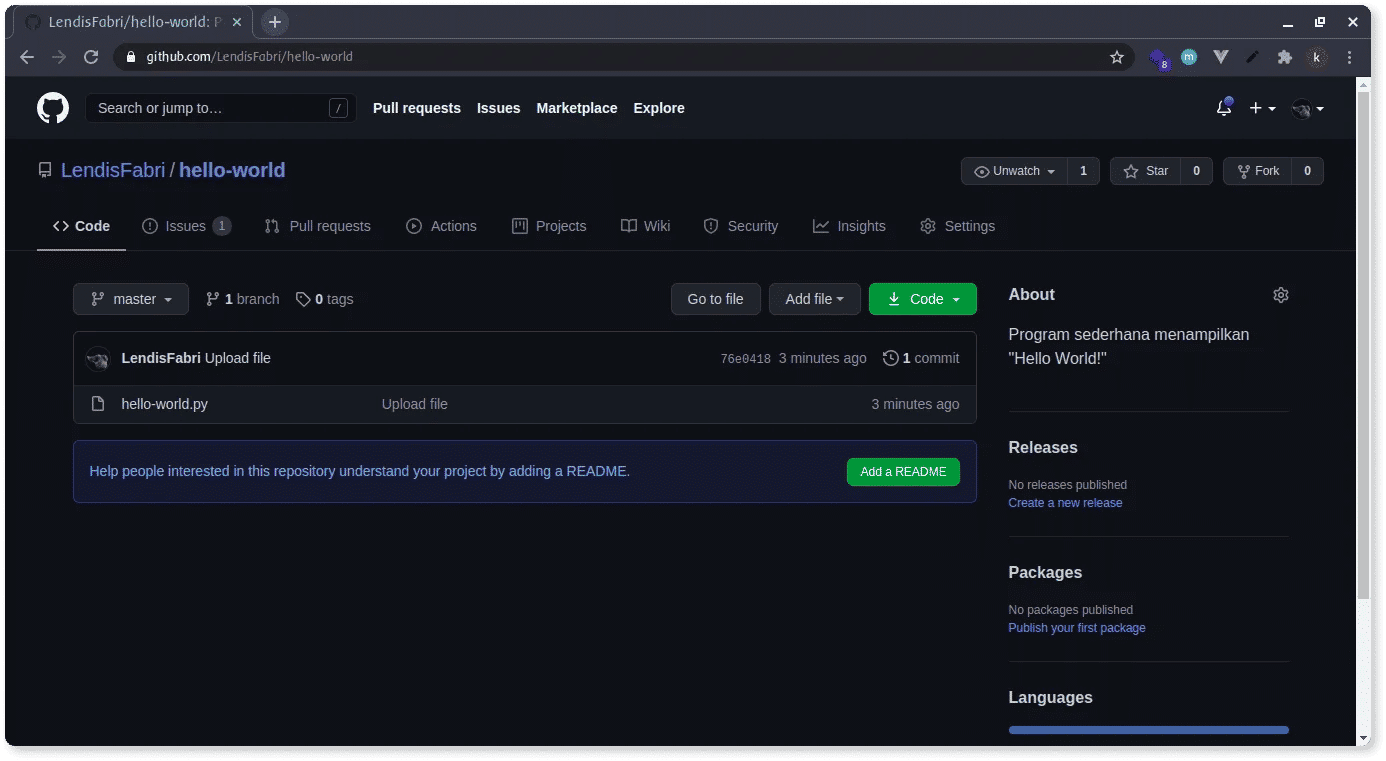Open the repository Settings tab
Viewport: 1386px width, 761px height.
957,226
